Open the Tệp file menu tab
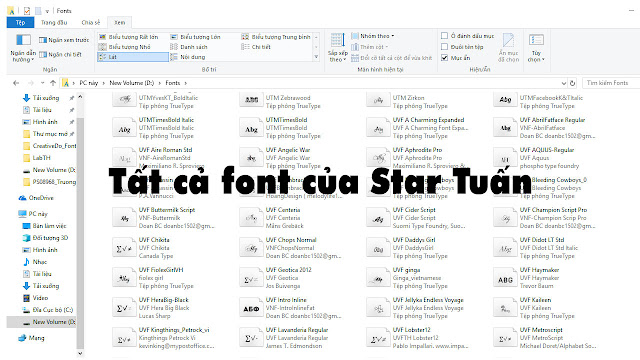The width and height of the screenshot is (640, 360). coord(20,22)
